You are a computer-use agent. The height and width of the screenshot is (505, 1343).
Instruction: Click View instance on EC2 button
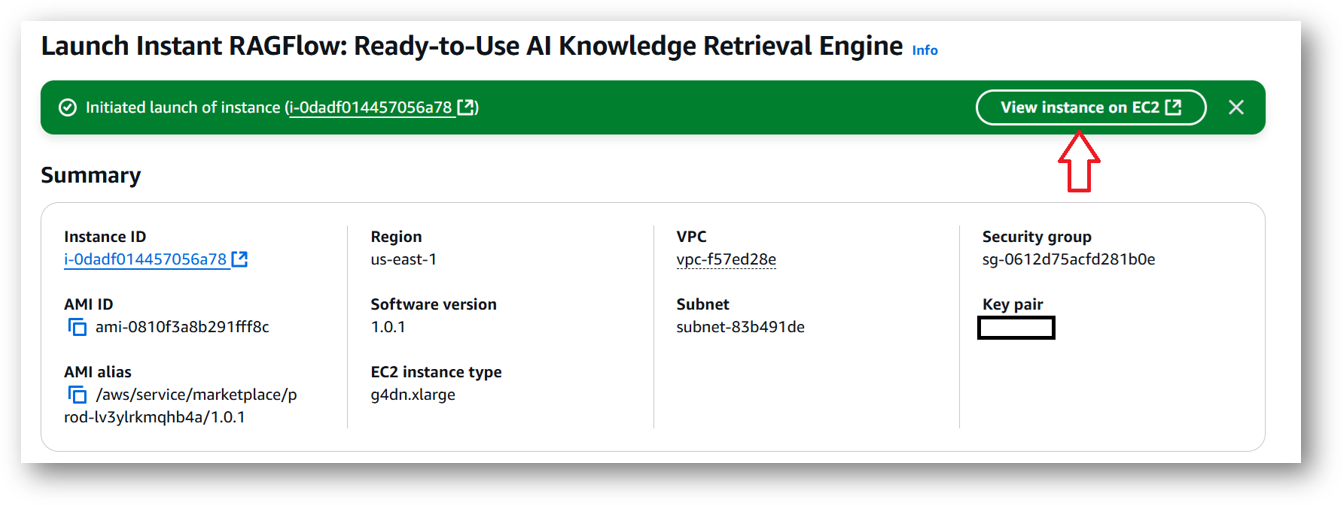tap(1090, 107)
